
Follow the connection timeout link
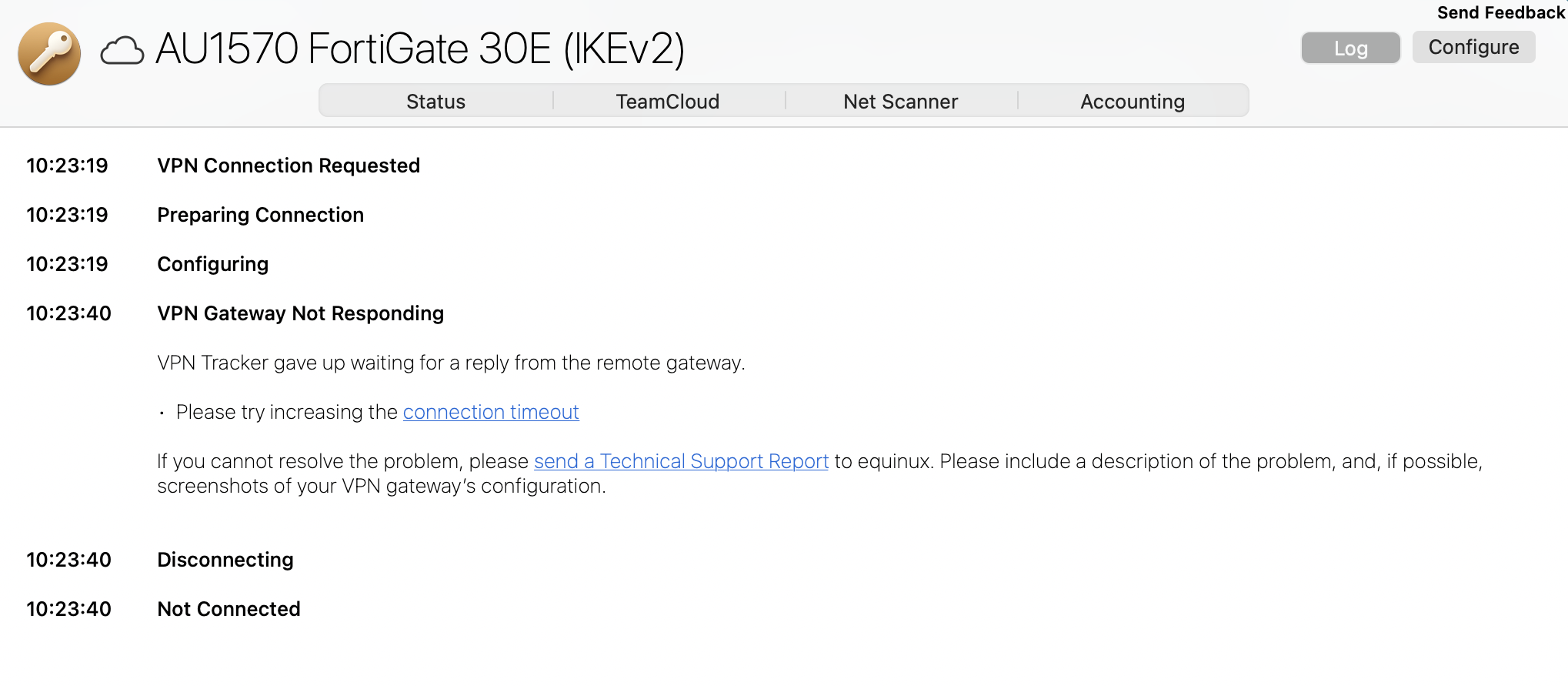click(491, 412)
